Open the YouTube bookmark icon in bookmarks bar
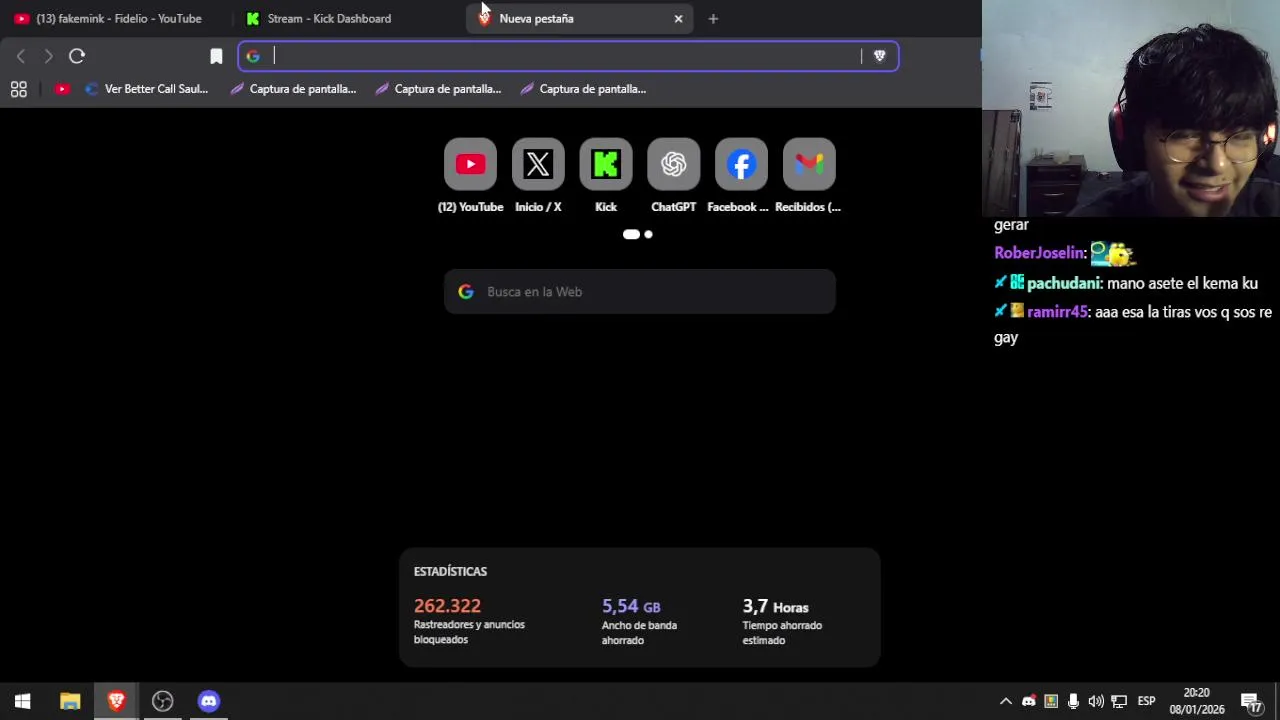 point(62,89)
